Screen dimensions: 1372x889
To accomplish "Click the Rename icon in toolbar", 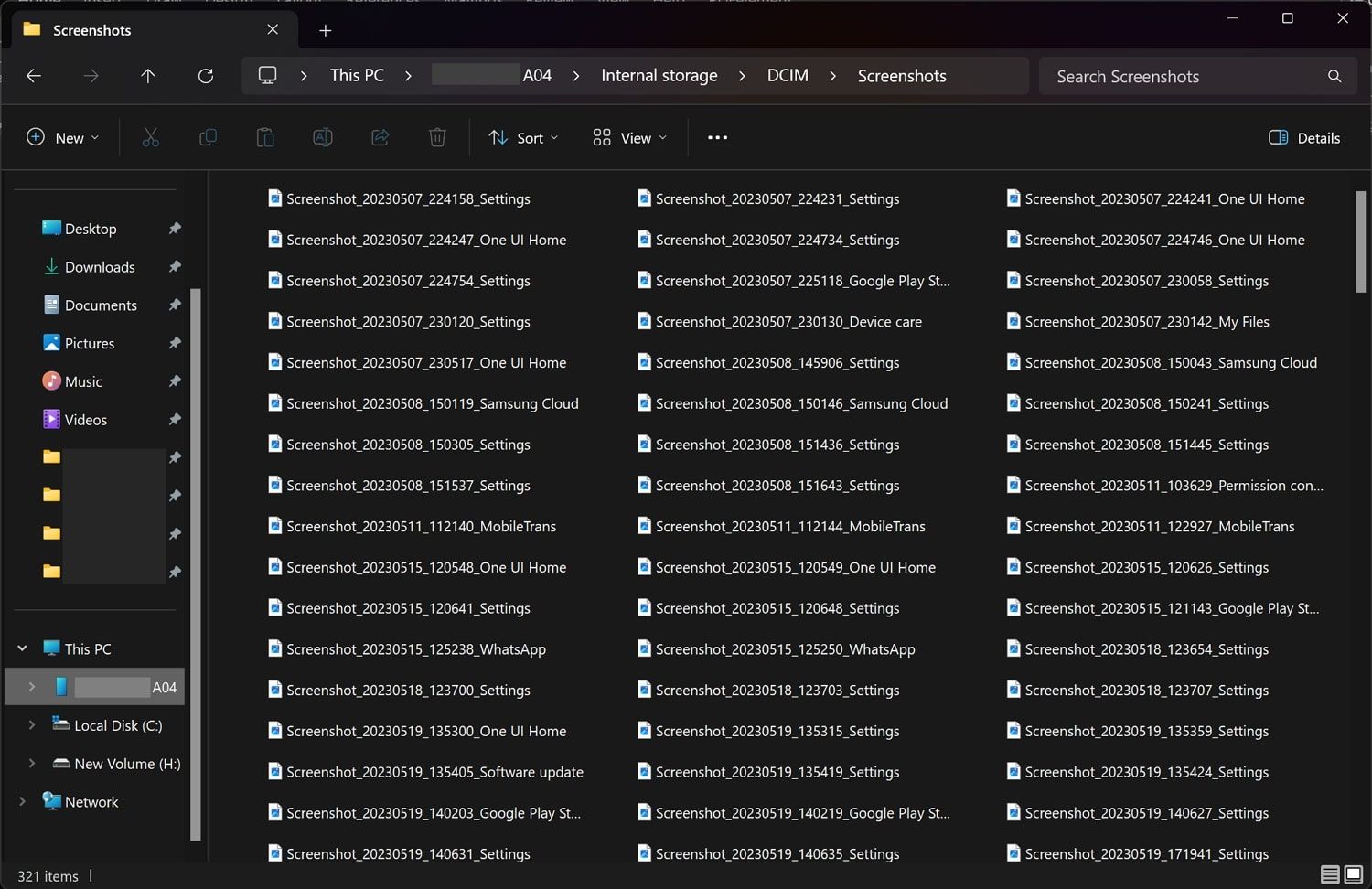I will point(323,138).
